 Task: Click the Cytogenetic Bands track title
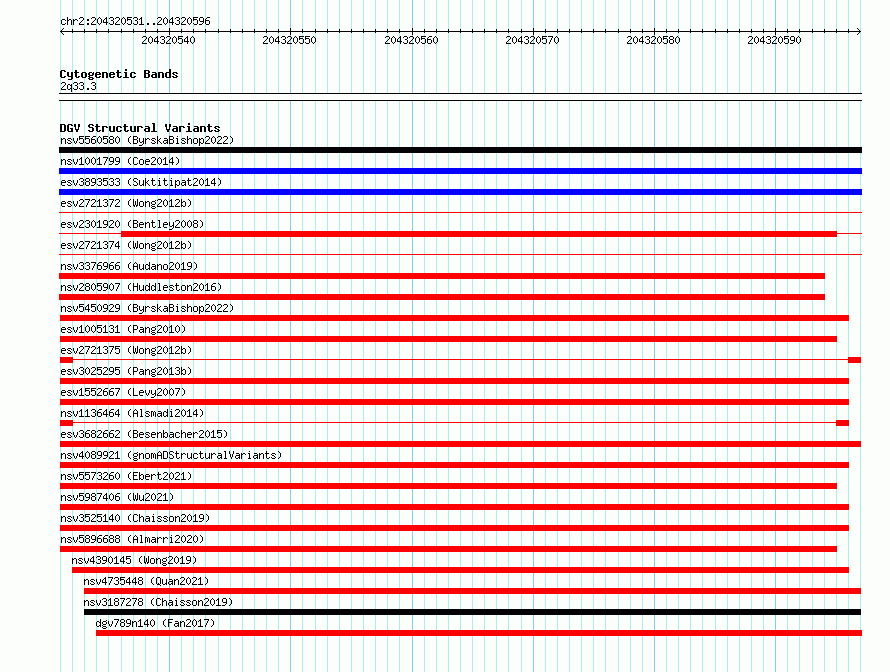pos(119,74)
